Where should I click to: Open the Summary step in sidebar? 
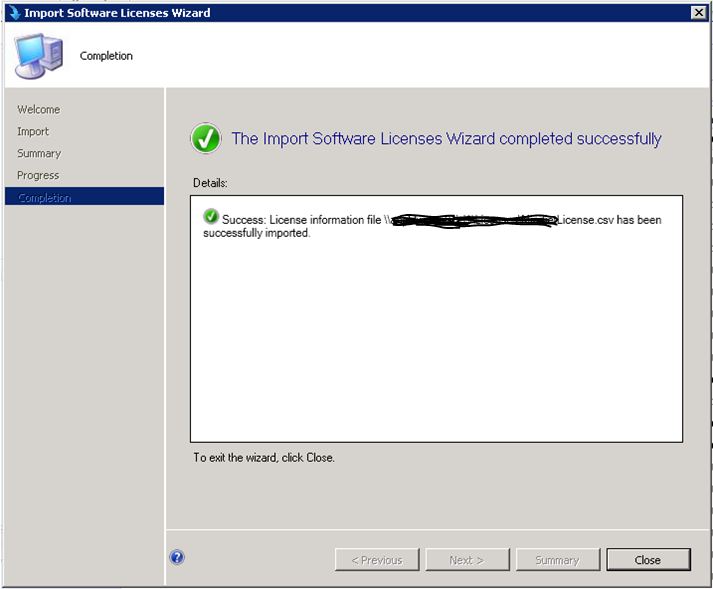pos(39,153)
